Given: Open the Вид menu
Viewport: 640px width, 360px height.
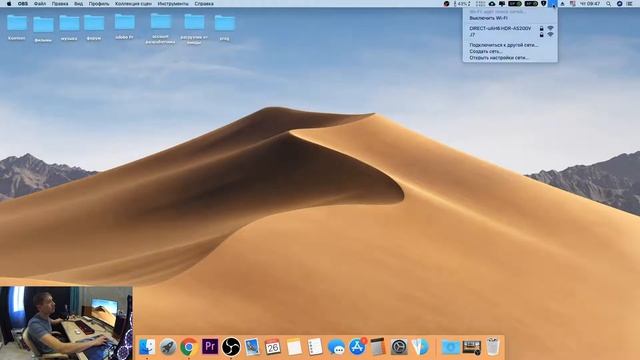Looking at the screenshot, I should (78, 4).
